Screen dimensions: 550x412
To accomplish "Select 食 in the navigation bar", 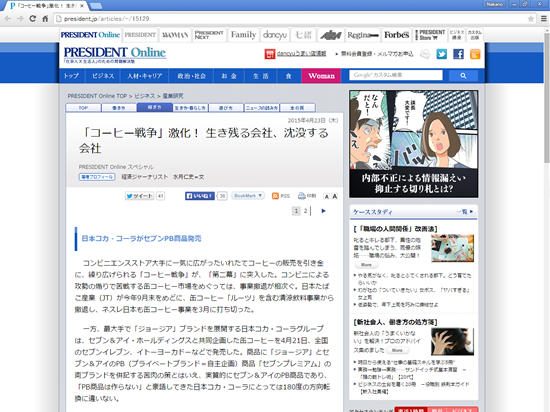I will click(x=288, y=76).
